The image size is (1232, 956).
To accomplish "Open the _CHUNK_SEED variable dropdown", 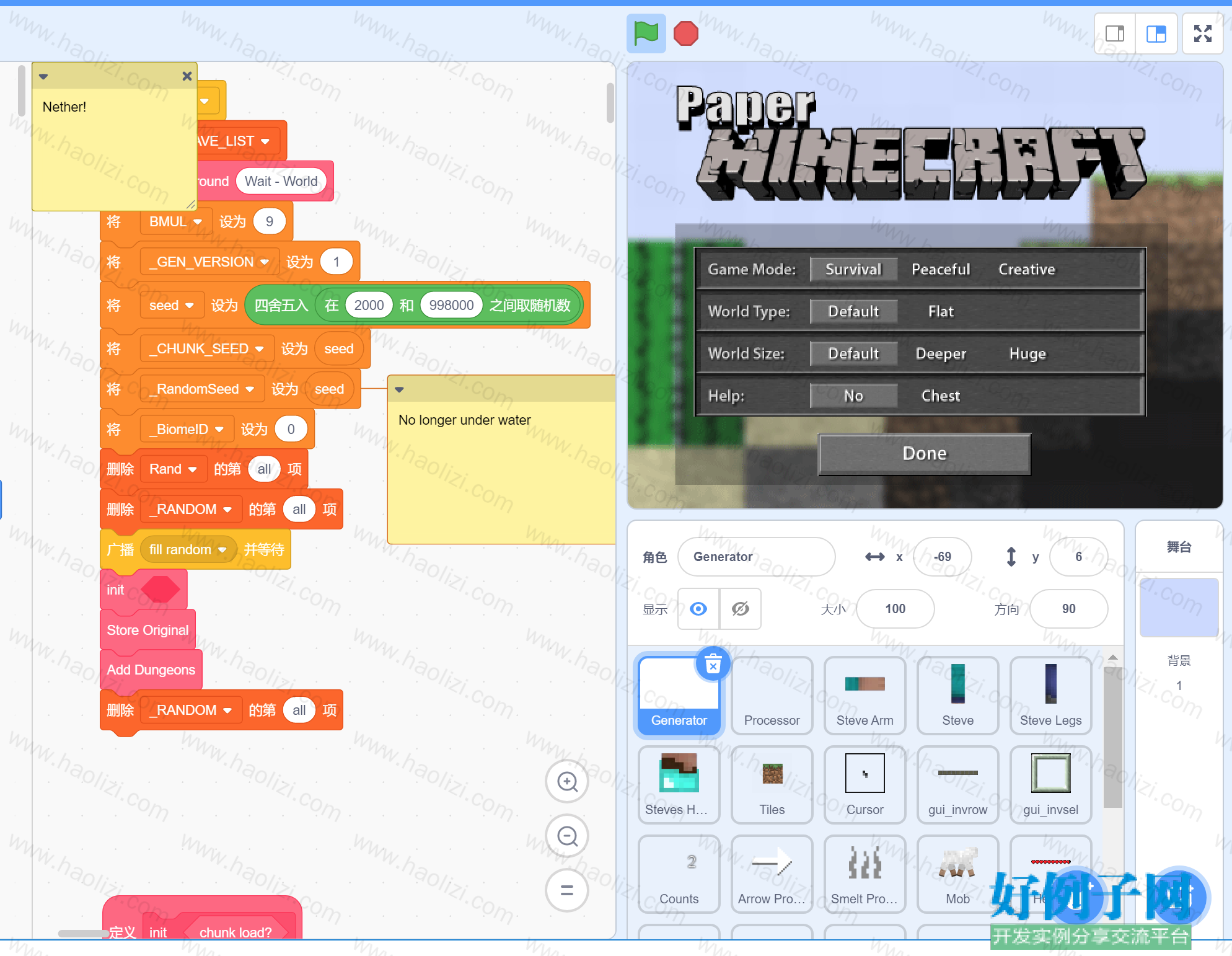I will (x=206, y=348).
